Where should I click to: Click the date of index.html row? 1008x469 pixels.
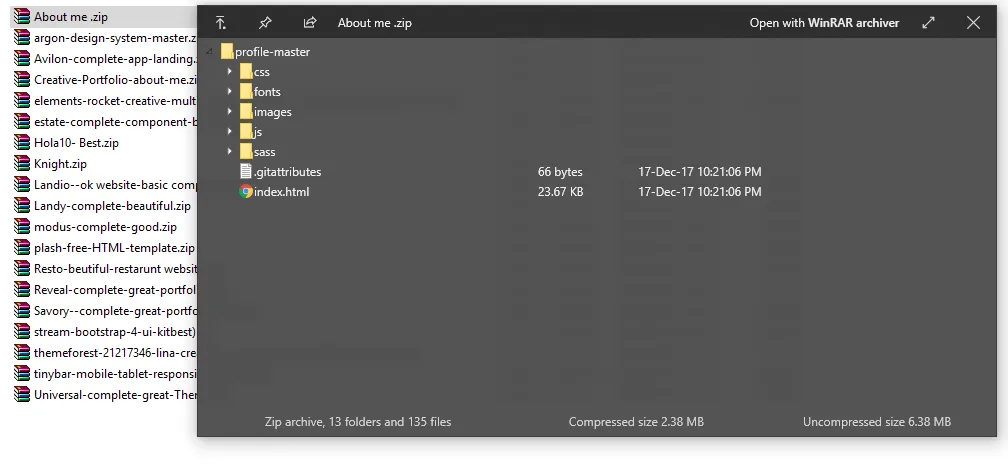point(699,191)
